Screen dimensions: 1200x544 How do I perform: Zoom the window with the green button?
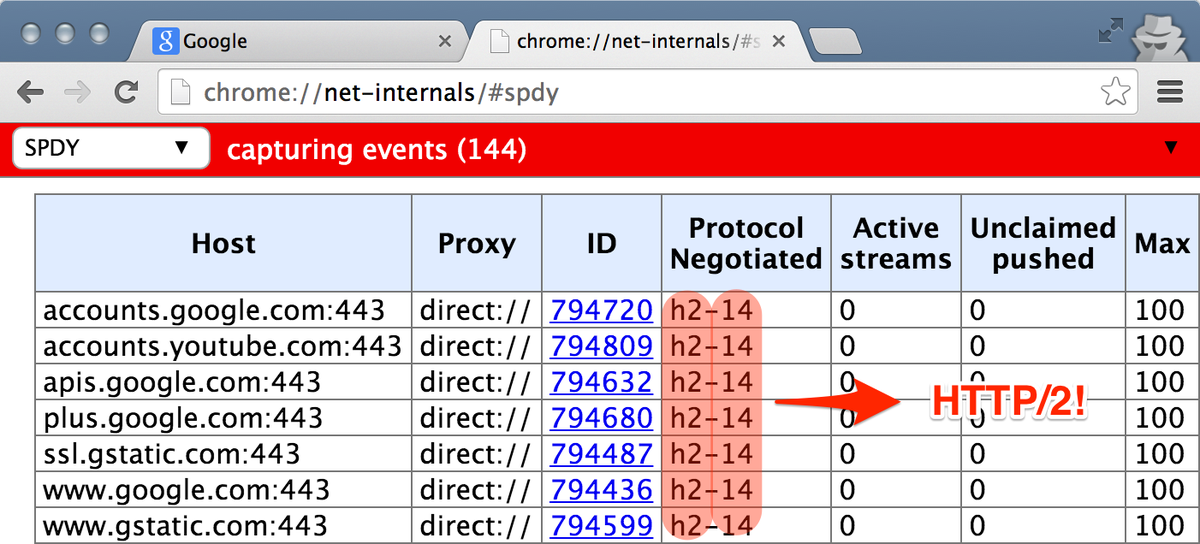tap(99, 33)
